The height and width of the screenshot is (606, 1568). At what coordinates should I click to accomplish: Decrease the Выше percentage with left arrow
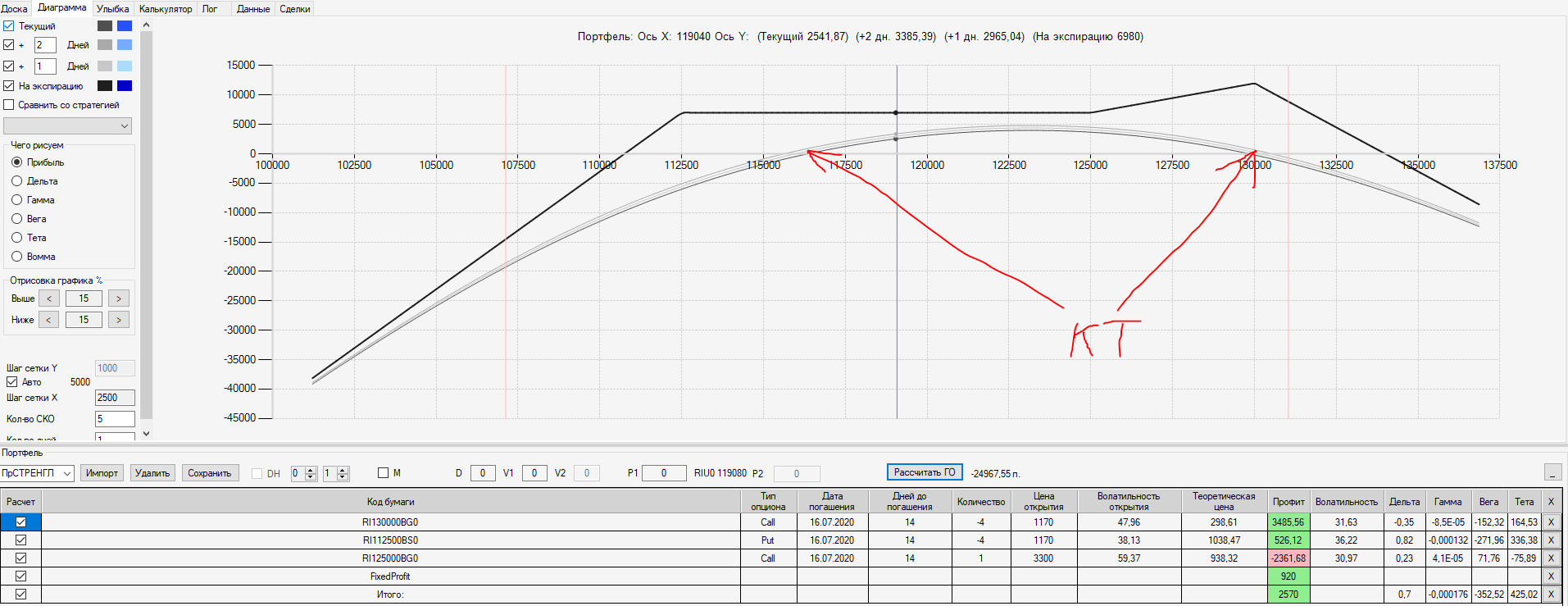click(49, 298)
